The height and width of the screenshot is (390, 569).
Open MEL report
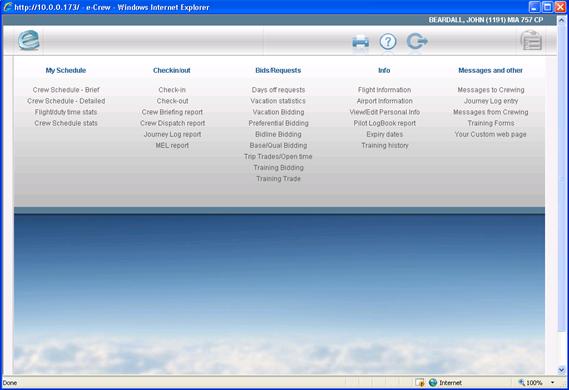click(x=172, y=145)
